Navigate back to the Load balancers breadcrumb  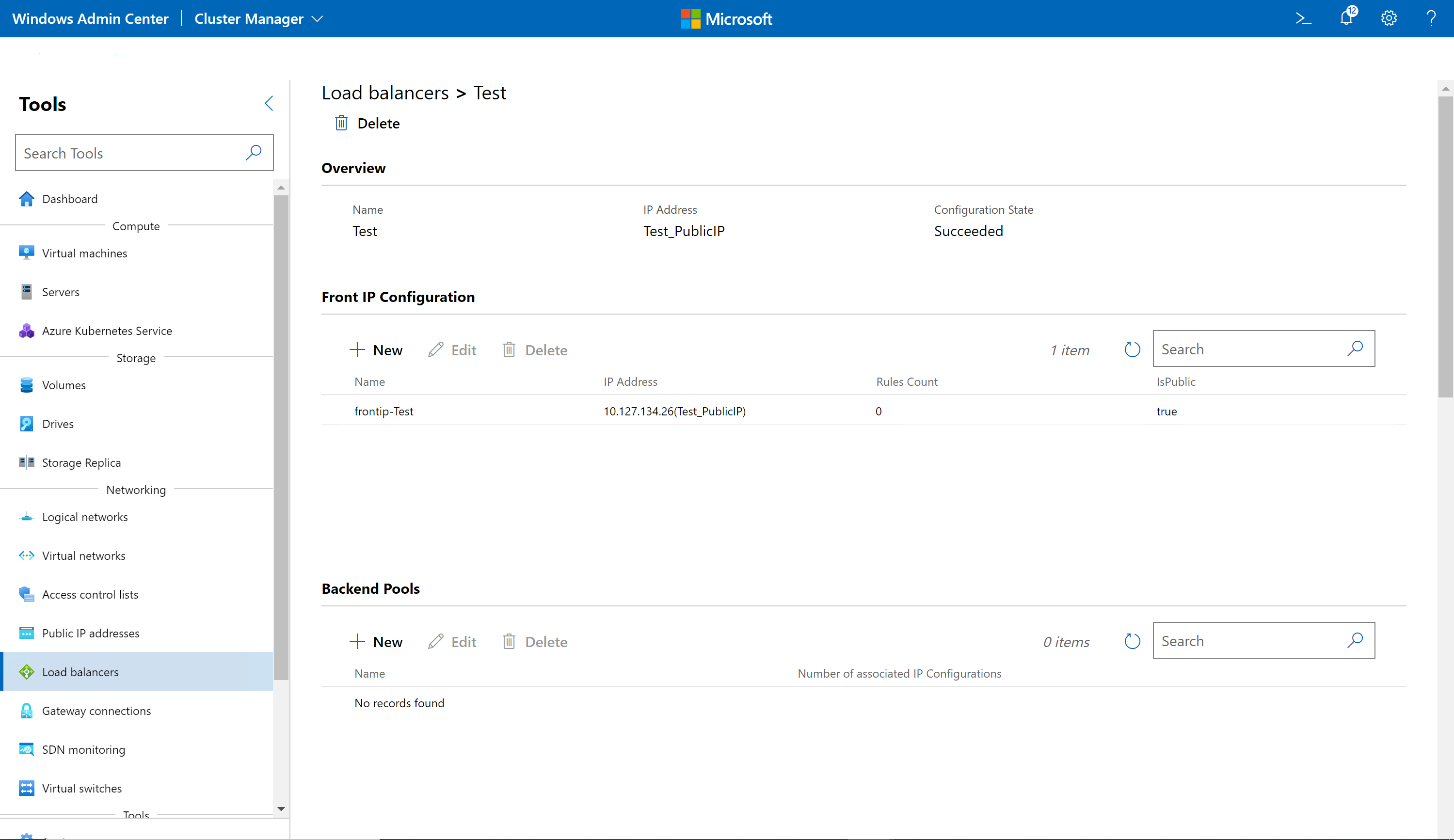(x=385, y=93)
